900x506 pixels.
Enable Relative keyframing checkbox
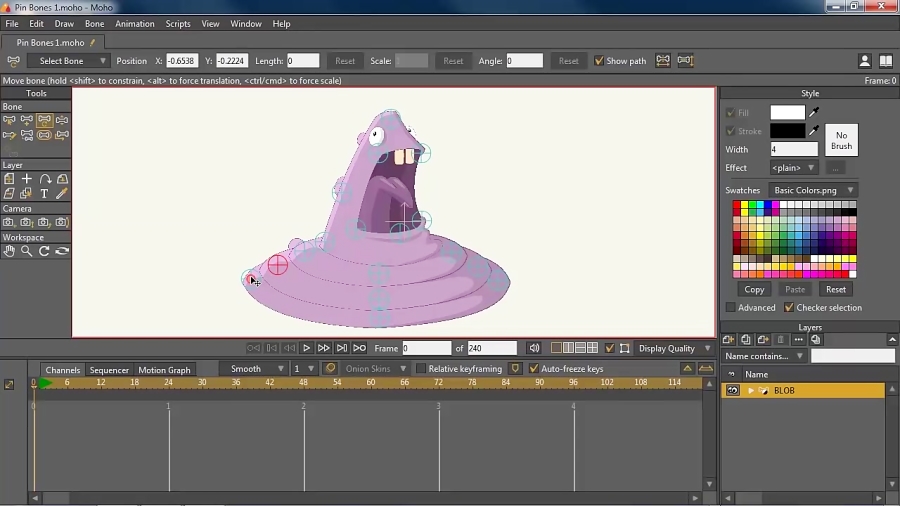pos(421,369)
